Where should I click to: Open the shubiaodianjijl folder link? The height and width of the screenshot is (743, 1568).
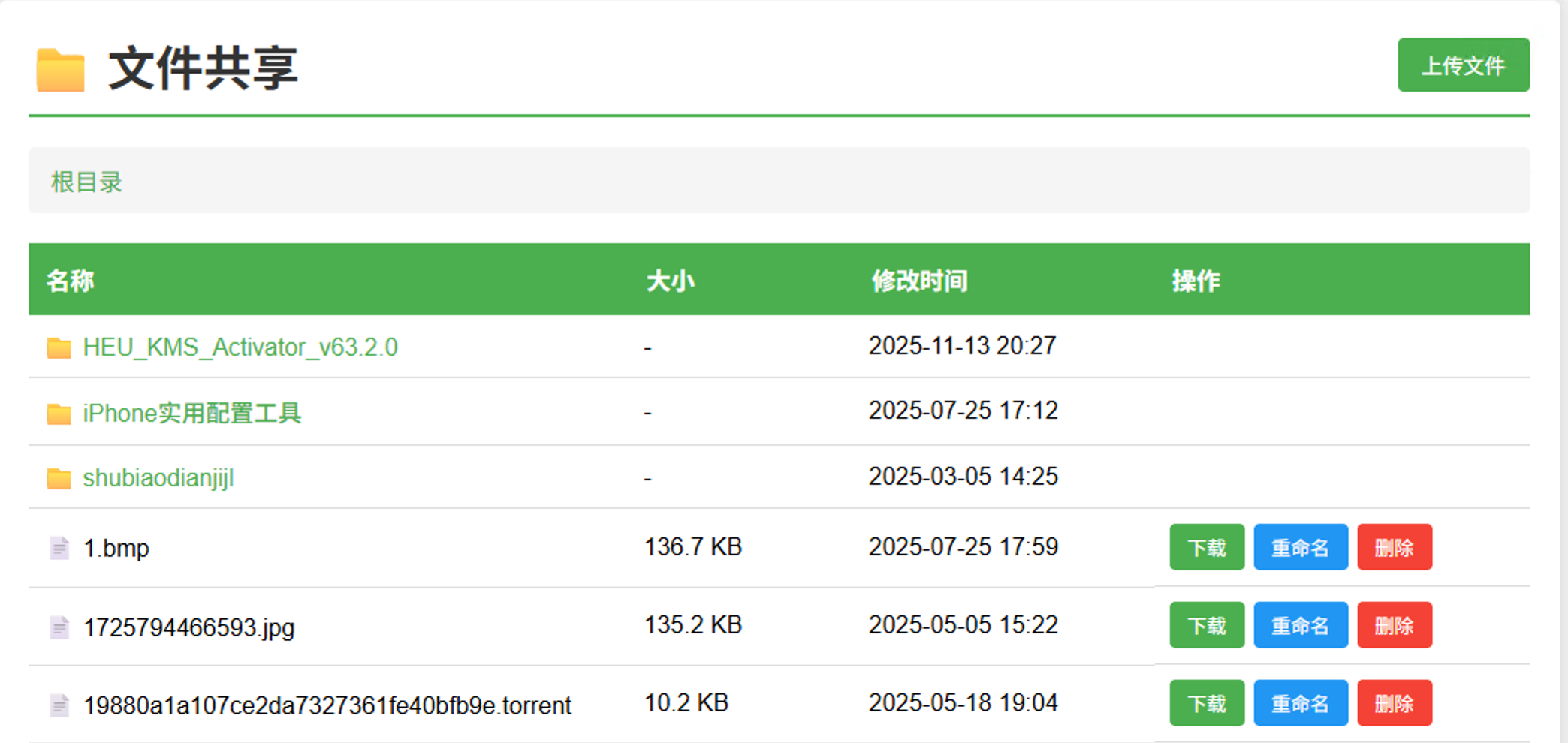158,478
